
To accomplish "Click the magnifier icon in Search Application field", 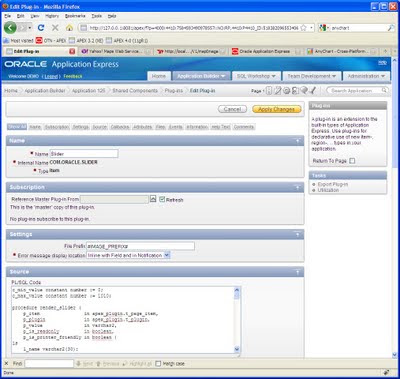I will tap(384, 90).
